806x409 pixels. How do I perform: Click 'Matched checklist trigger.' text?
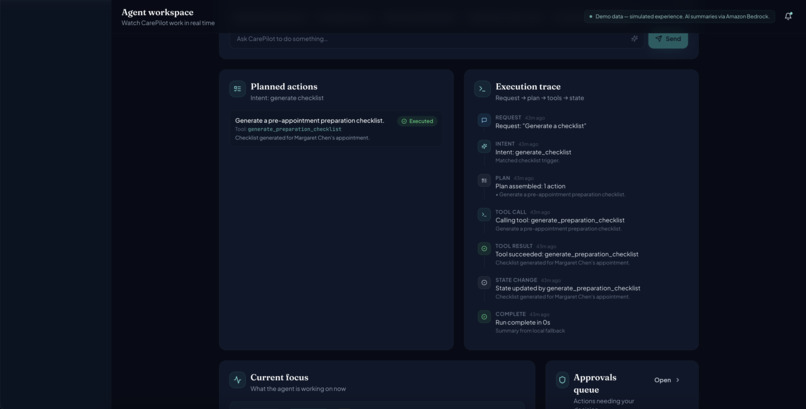[527, 161]
